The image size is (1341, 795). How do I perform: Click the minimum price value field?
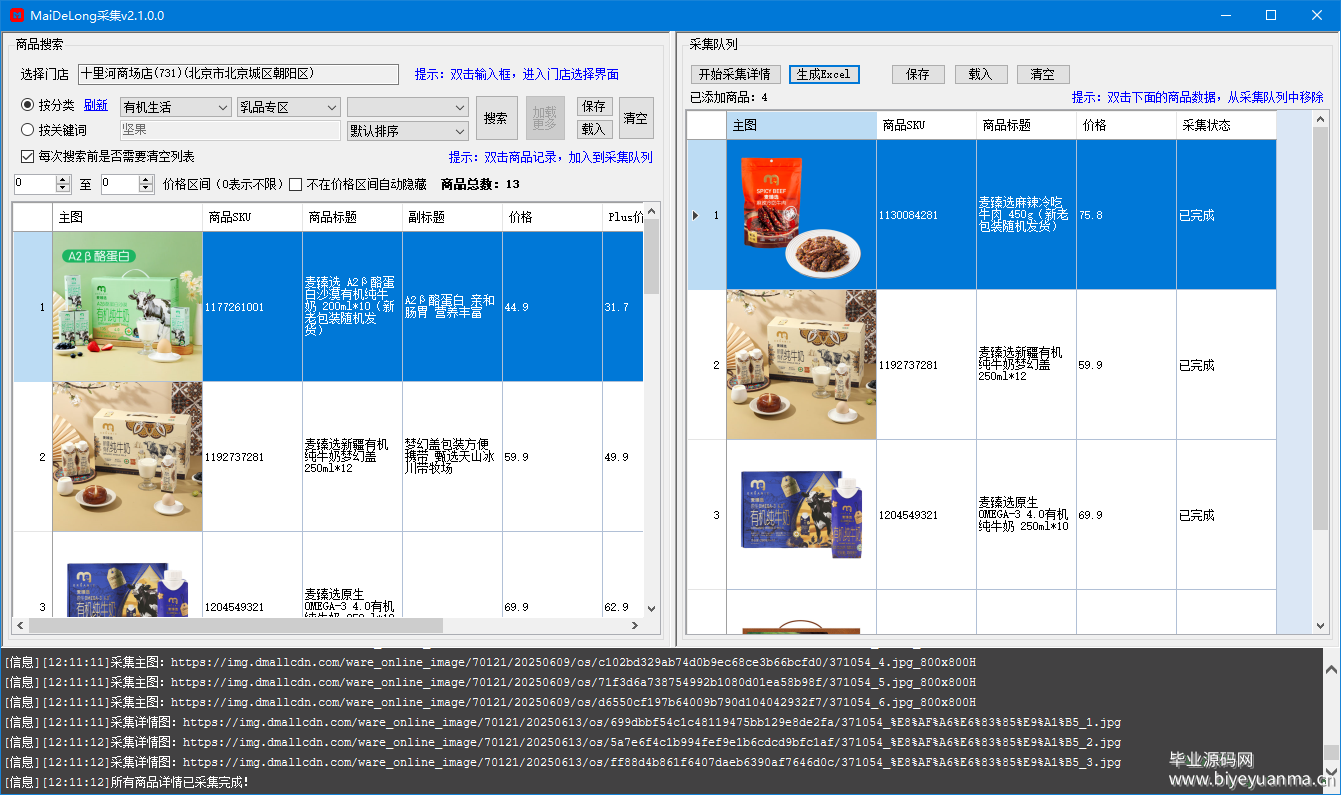pos(35,184)
